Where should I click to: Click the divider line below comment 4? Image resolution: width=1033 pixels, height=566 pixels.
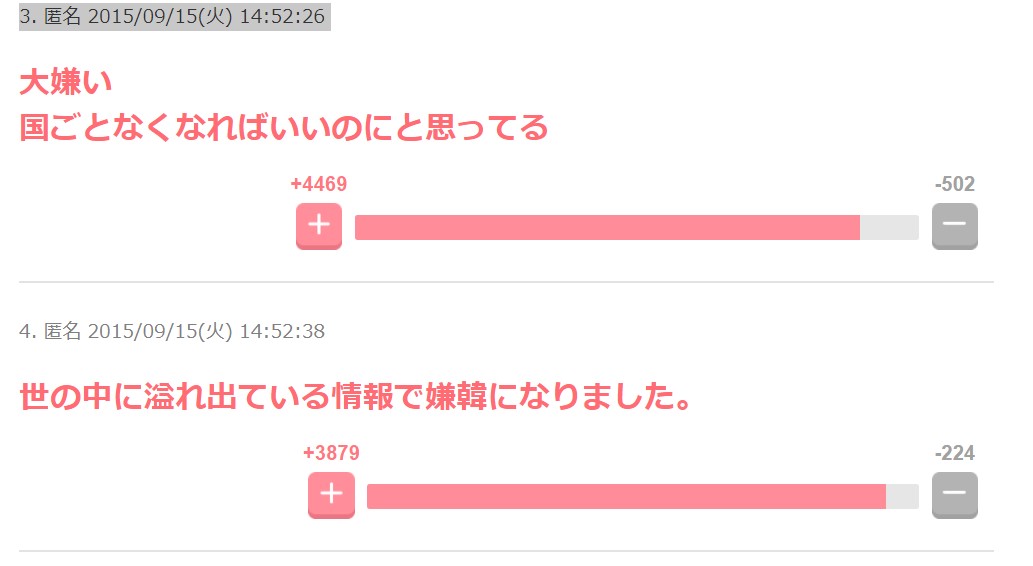point(506,551)
